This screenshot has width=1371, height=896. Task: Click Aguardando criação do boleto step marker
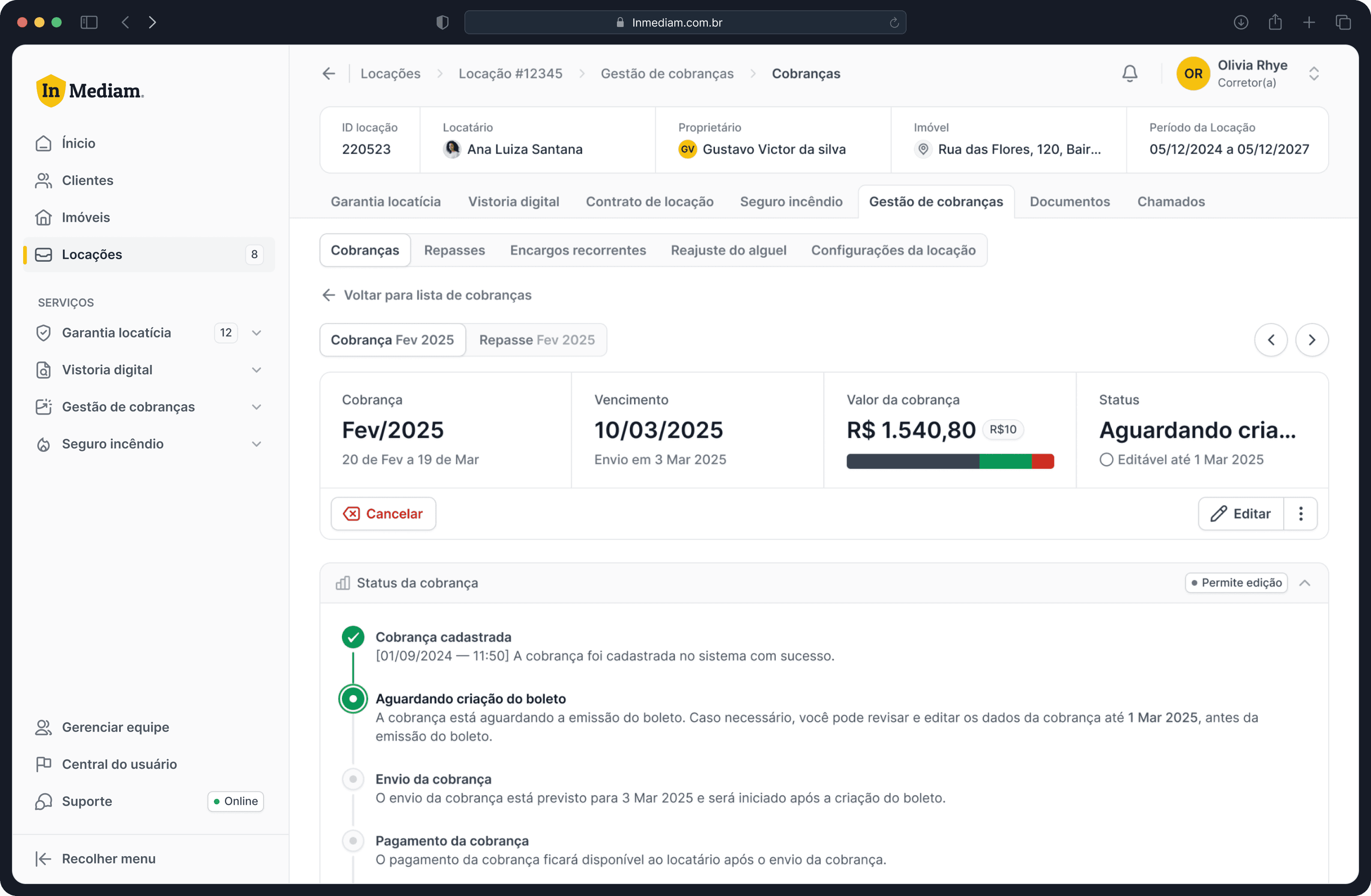click(x=353, y=699)
